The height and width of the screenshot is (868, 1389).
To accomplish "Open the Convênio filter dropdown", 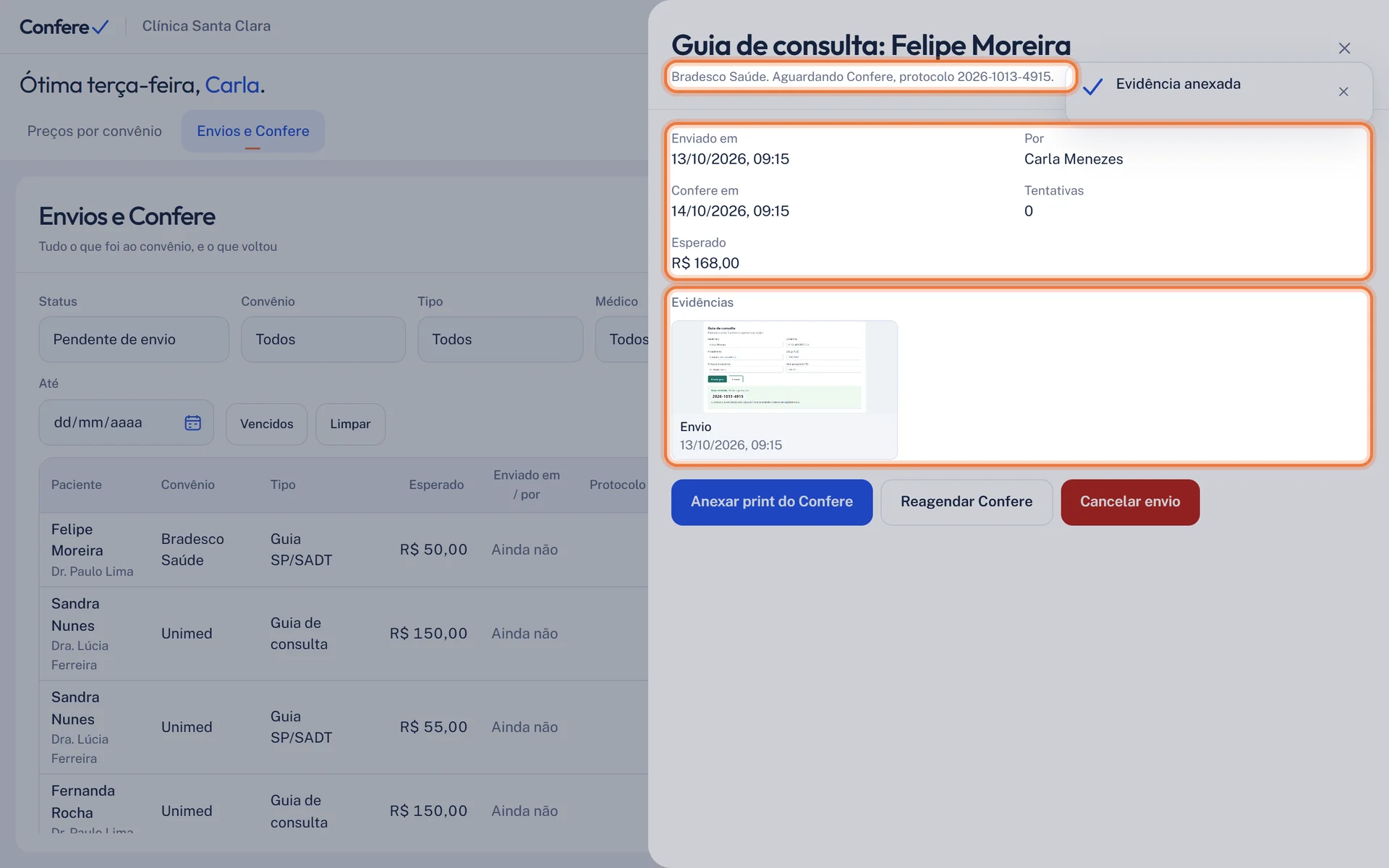I will coord(323,339).
